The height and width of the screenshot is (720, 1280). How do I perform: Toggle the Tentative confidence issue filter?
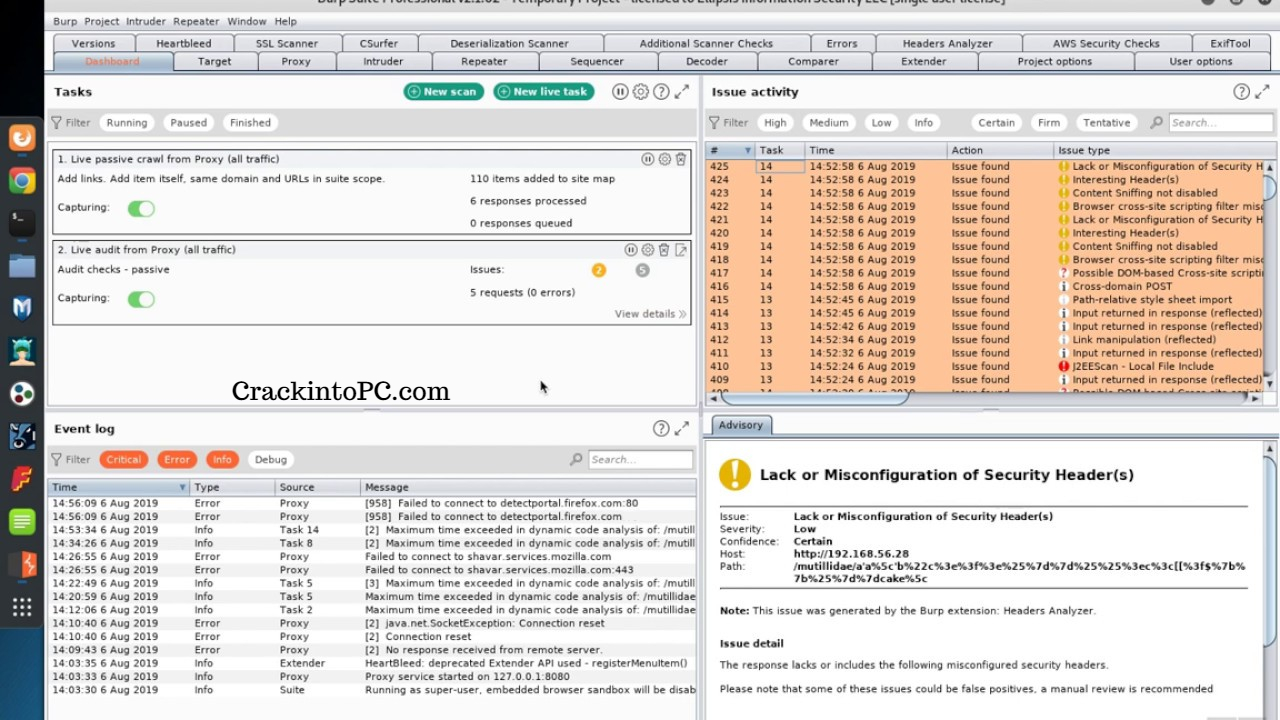tap(1107, 123)
